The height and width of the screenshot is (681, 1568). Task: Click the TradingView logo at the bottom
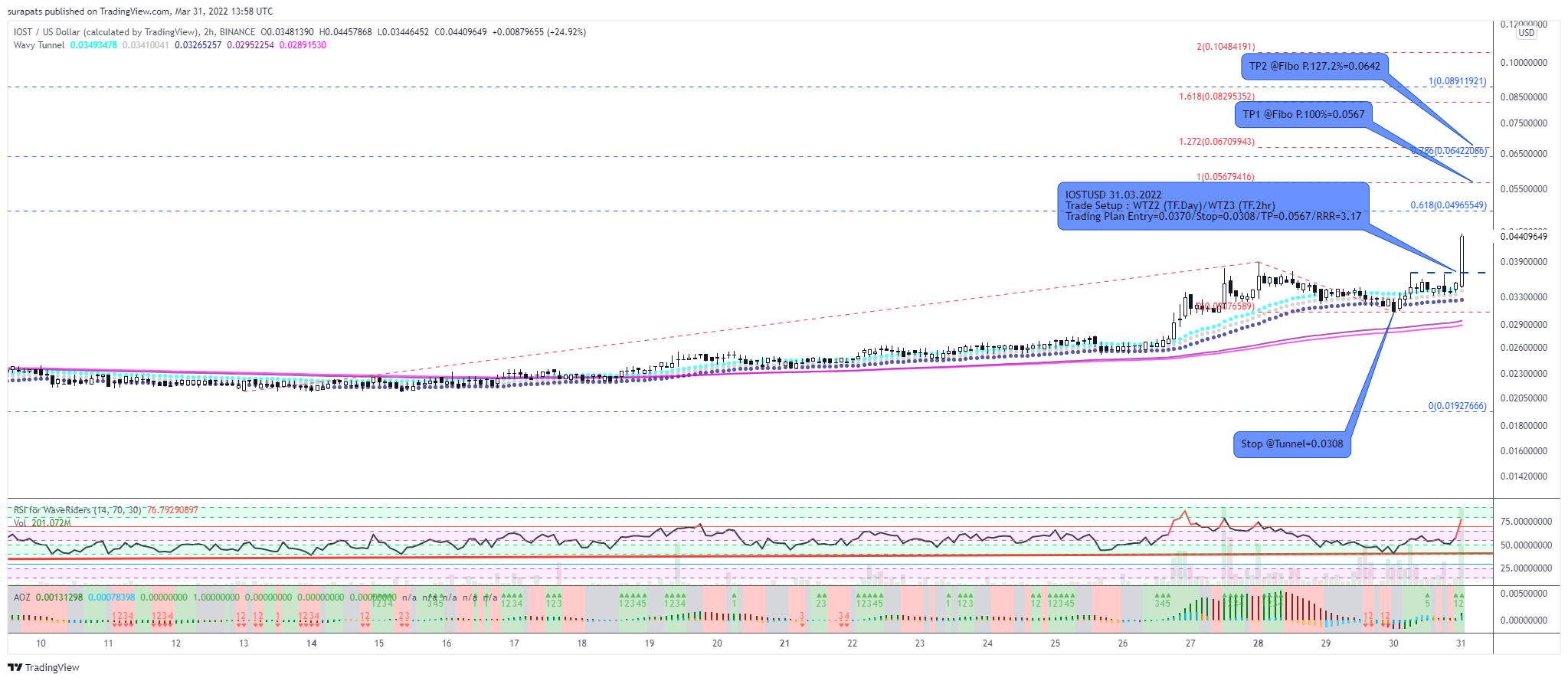coord(44,667)
